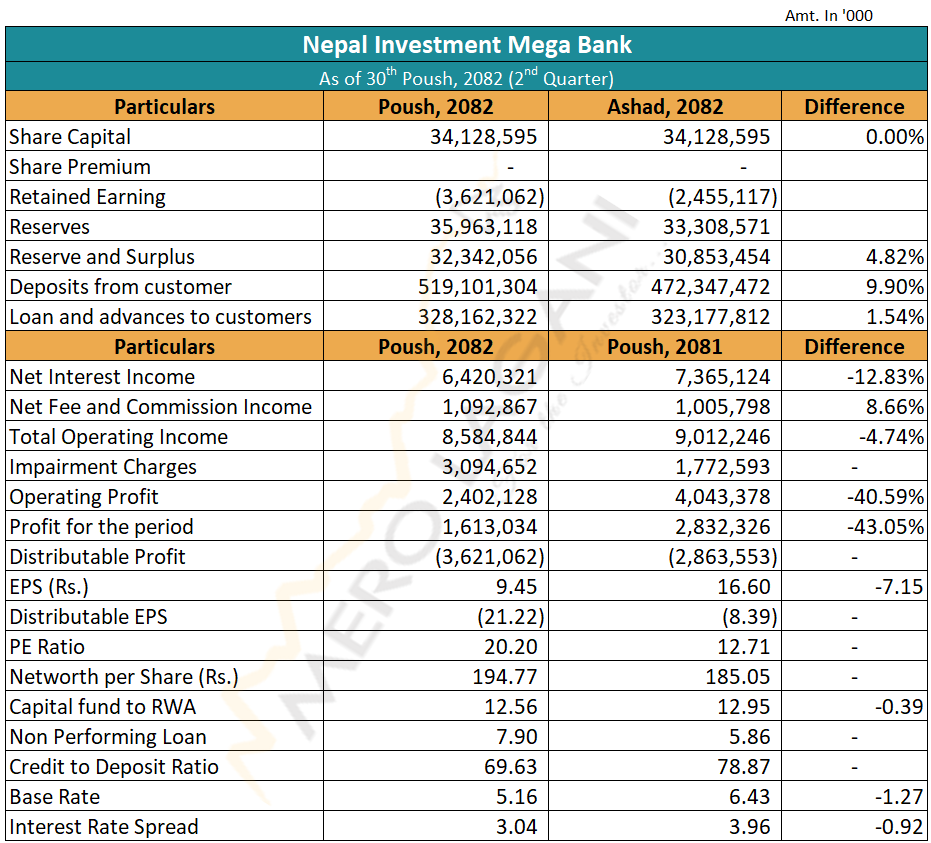Screen dimensions: 931x843
Task: Select the -12.83% difference cell
Action: click(x=889, y=377)
